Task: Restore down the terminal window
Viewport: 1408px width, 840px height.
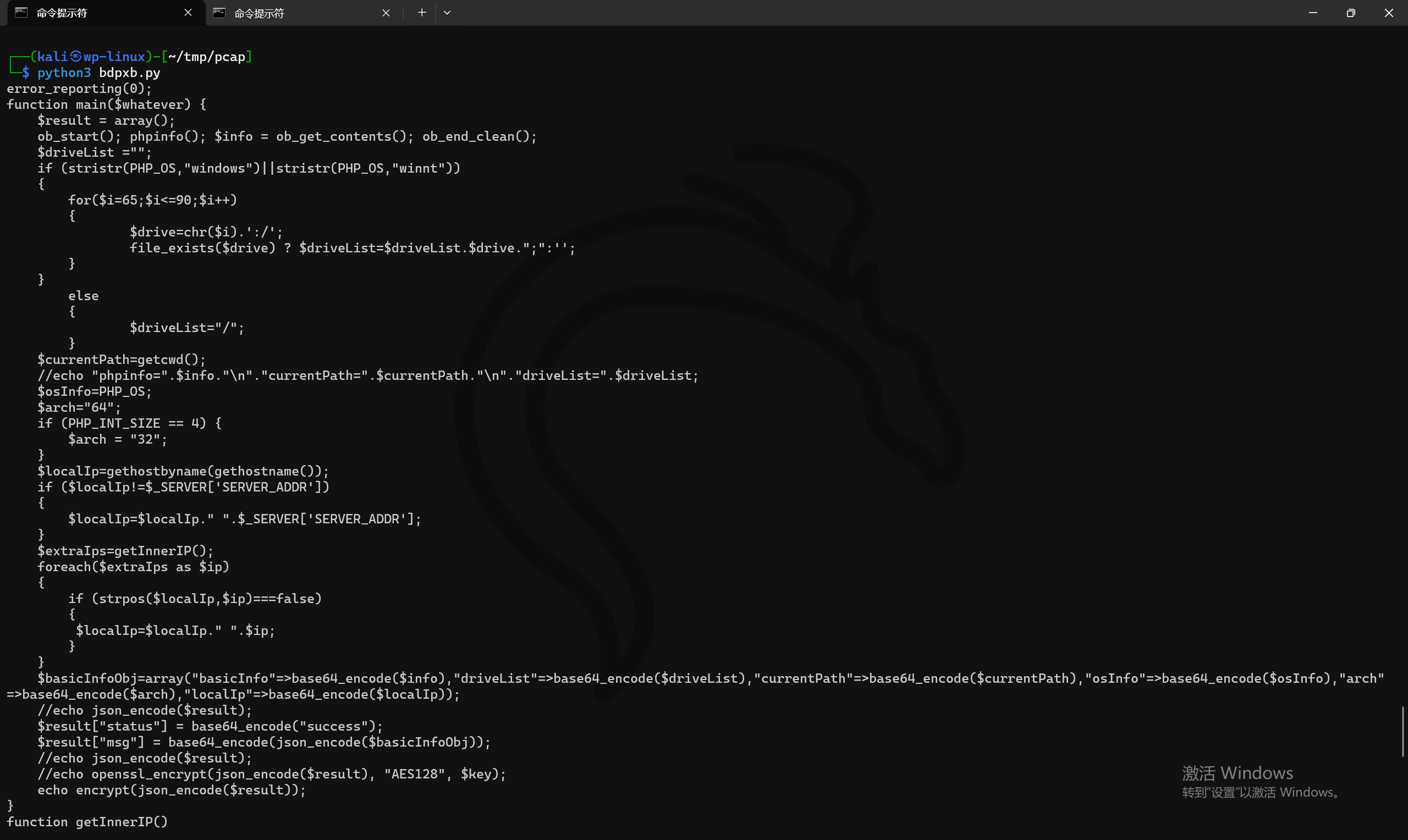Action: click(x=1351, y=13)
